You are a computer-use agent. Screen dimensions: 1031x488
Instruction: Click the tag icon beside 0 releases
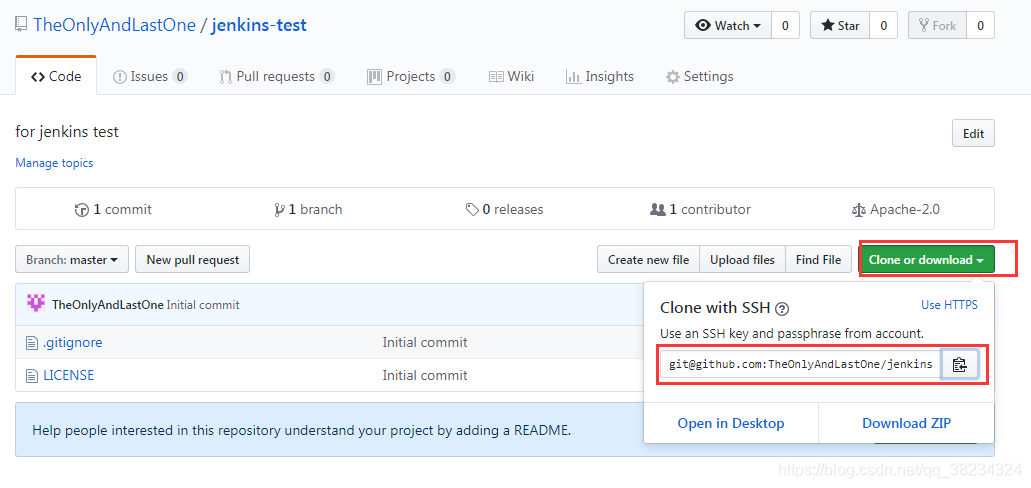(x=471, y=210)
